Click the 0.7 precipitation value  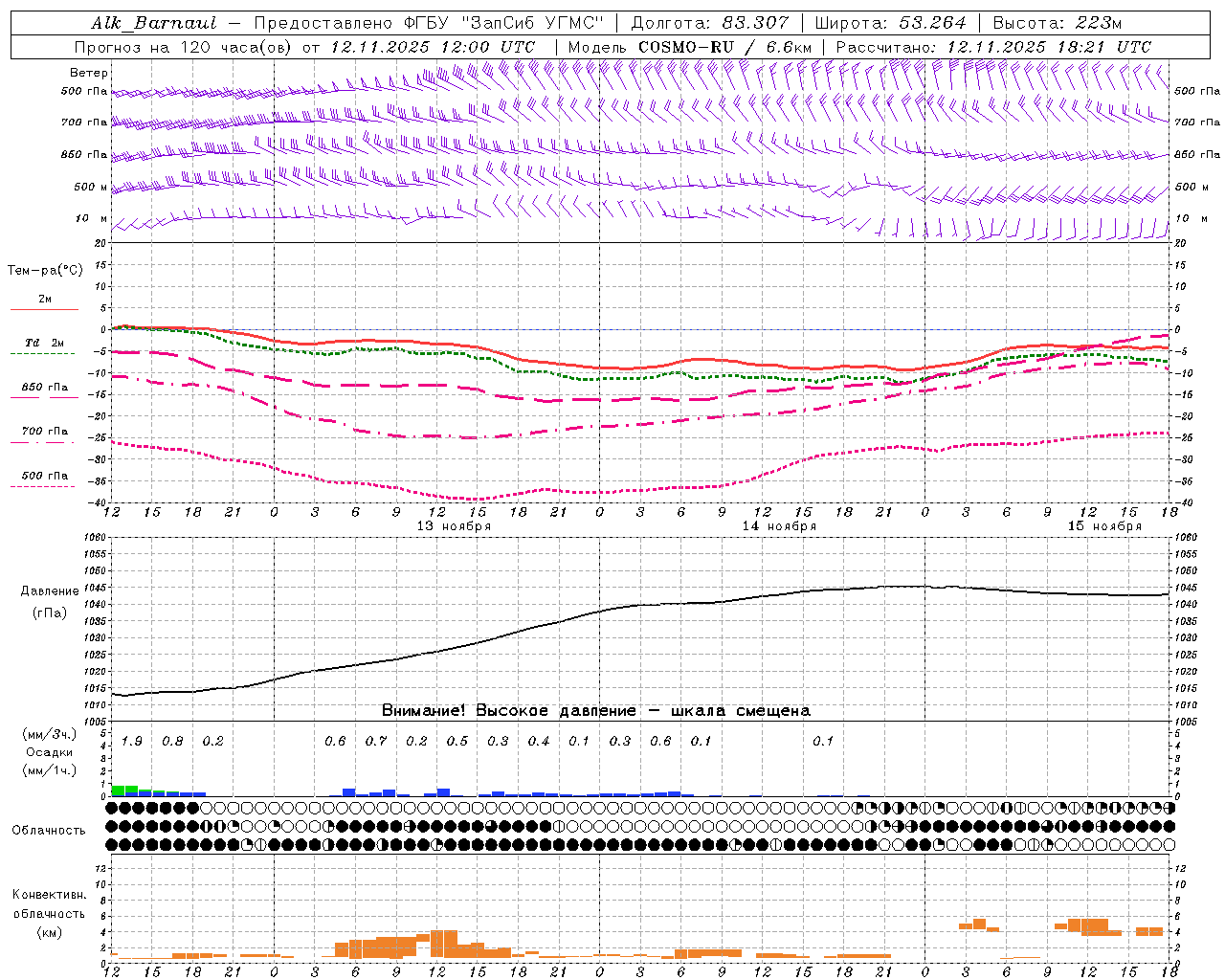pyautogui.click(x=376, y=742)
